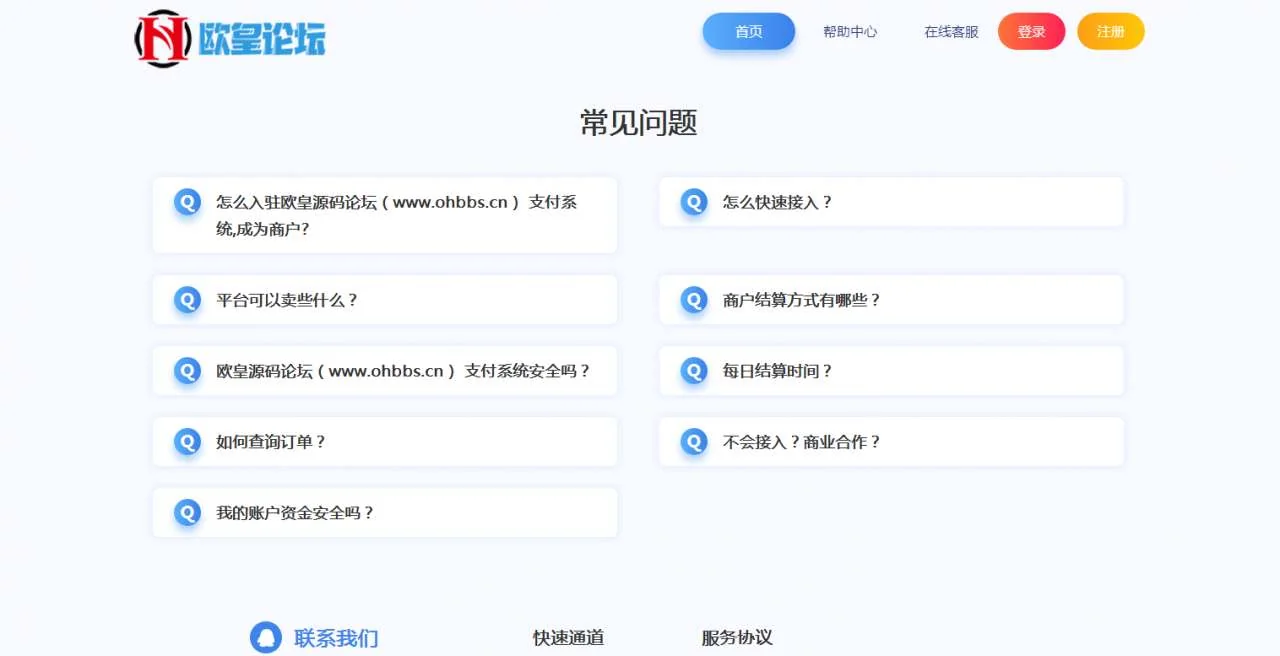The width and height of the screenshot is (1280, 656).
Task: Open the 首页 navigation tab
Action: pos(748,32)
